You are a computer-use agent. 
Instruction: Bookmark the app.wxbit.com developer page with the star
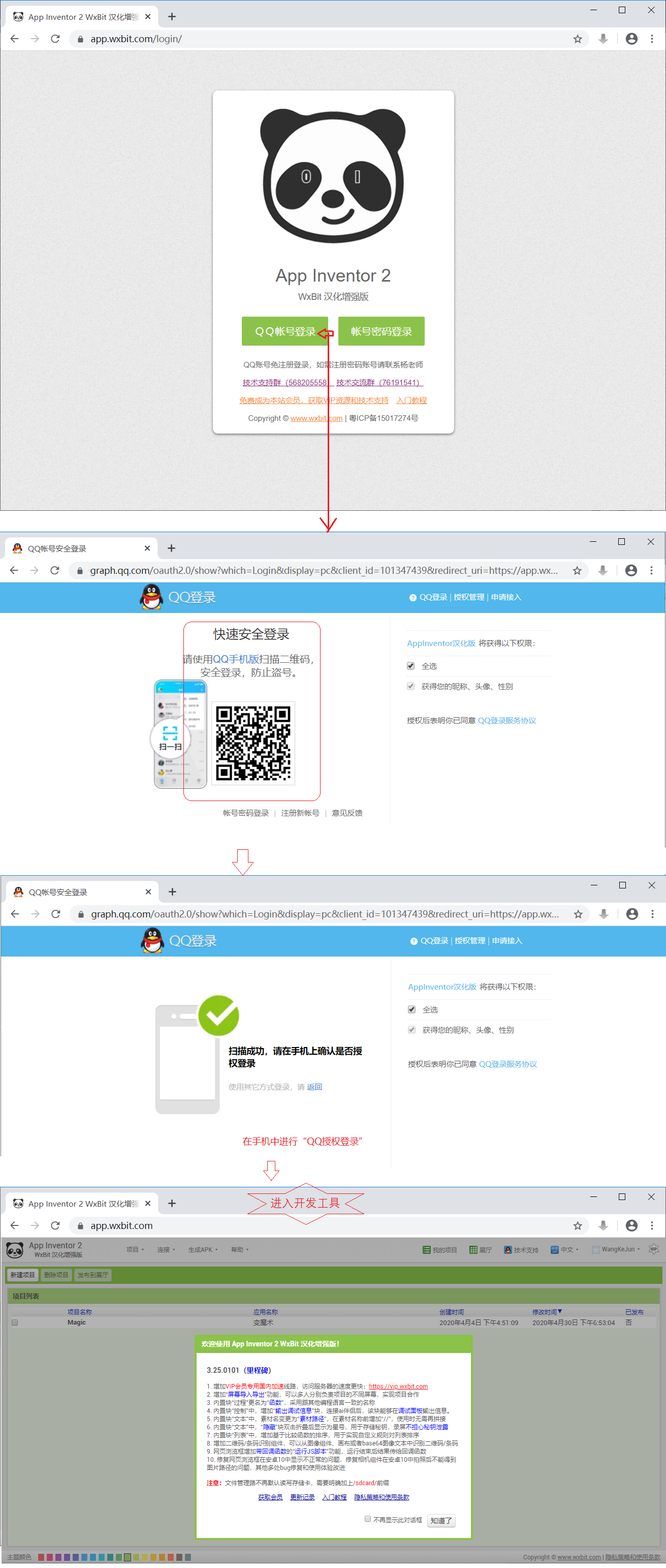[x=577, y=1226]
